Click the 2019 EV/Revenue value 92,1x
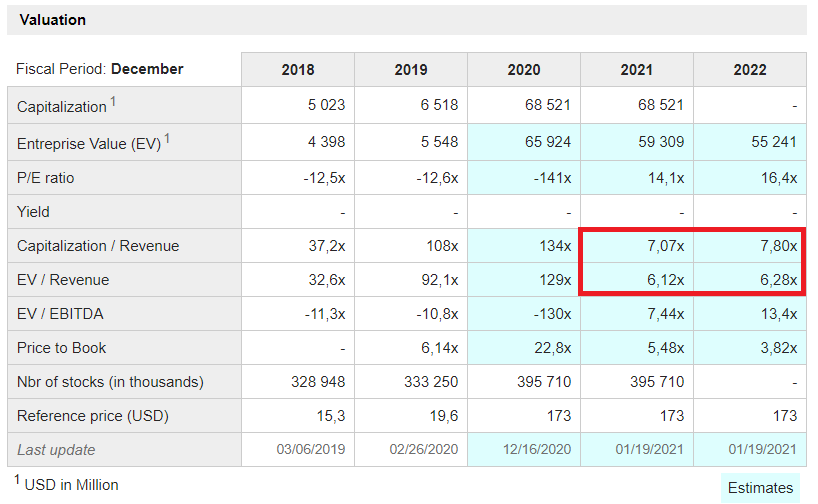The image size is (818, 504). (440, 280)
